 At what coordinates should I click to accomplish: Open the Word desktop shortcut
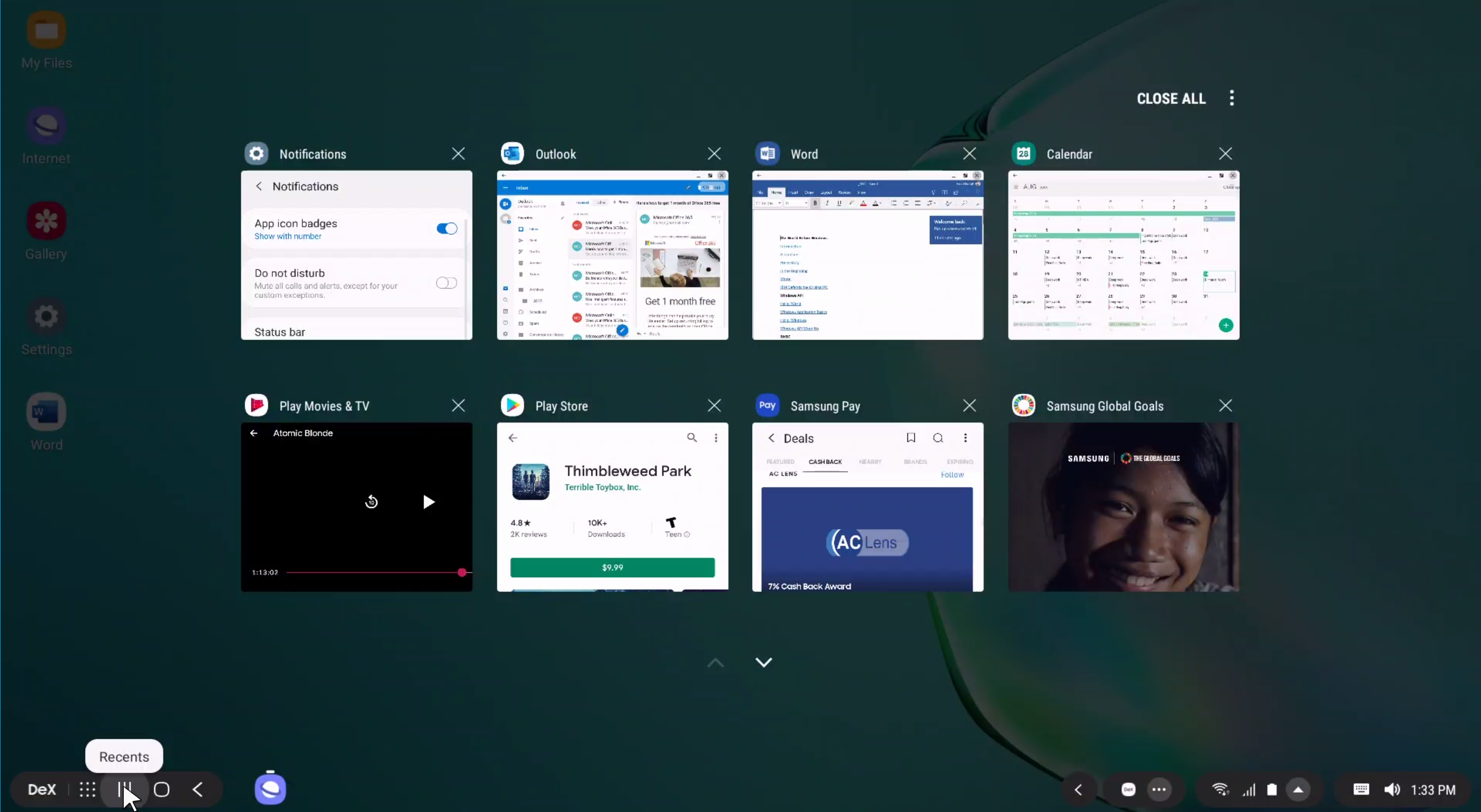pos(47,422)
